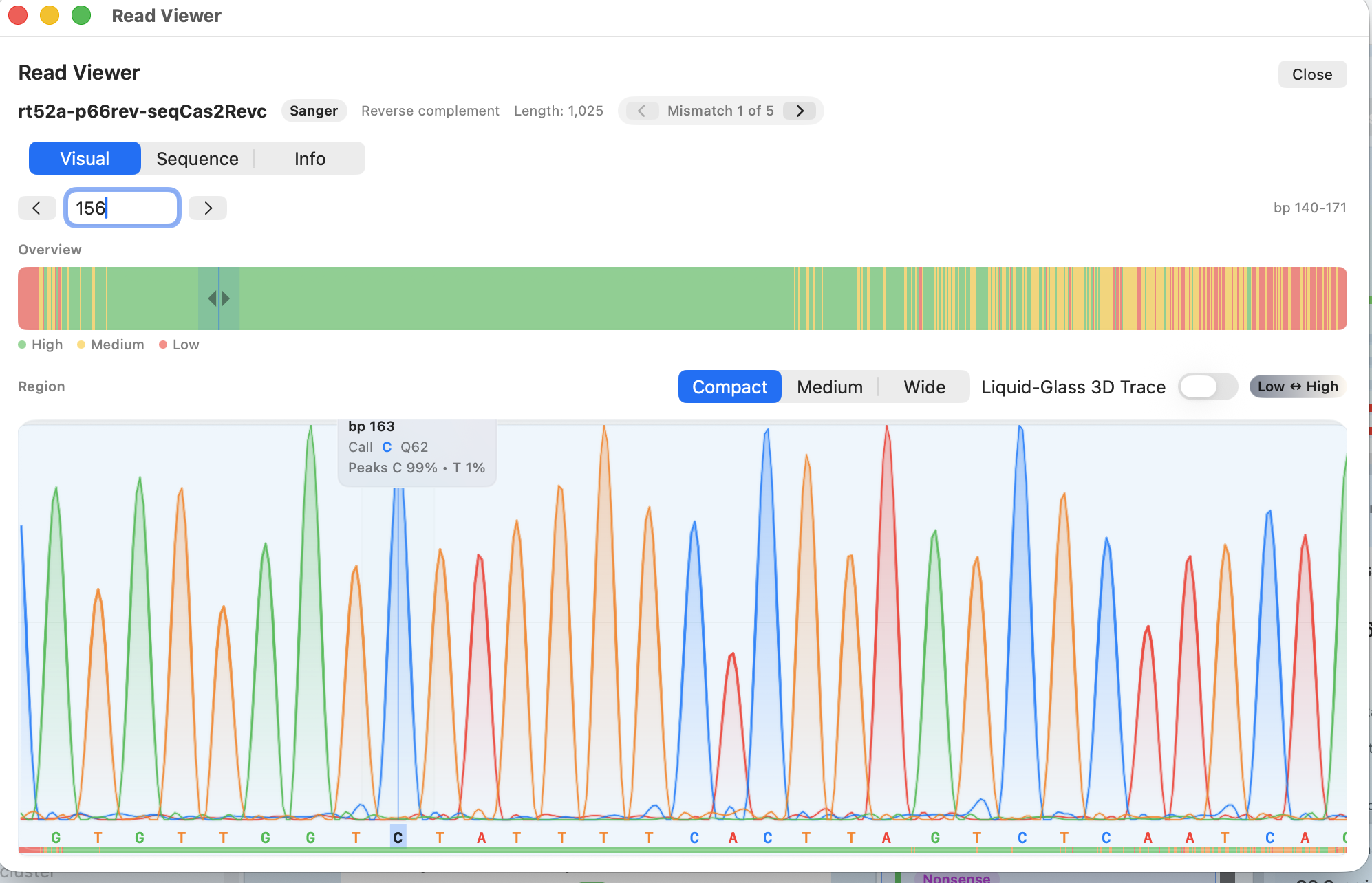The image size is (1372, 883).
Task: Click the scrubber handle on the Overview bar
Action: 218,298
